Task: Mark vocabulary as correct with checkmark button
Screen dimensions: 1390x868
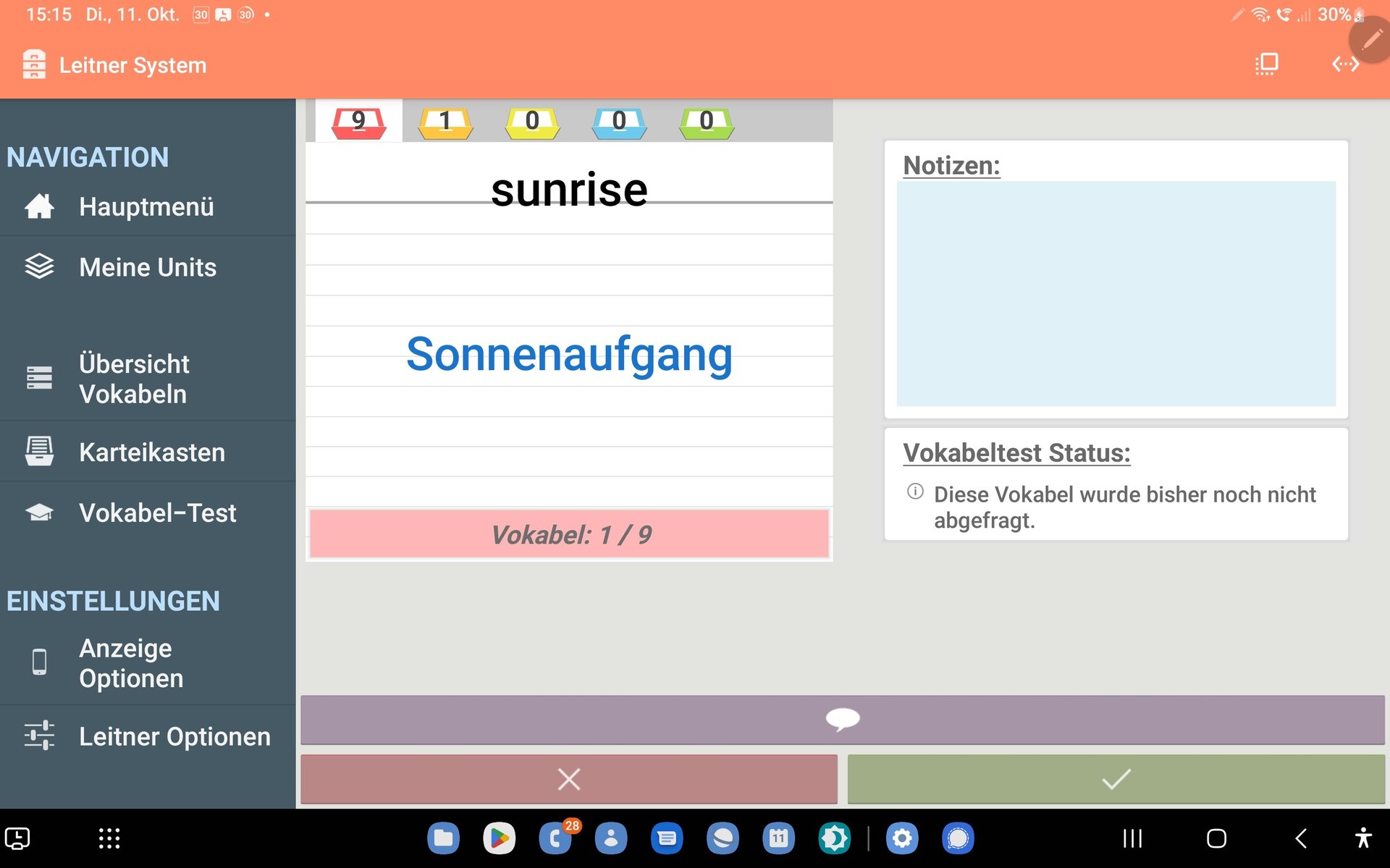Action: (1116, 779)
